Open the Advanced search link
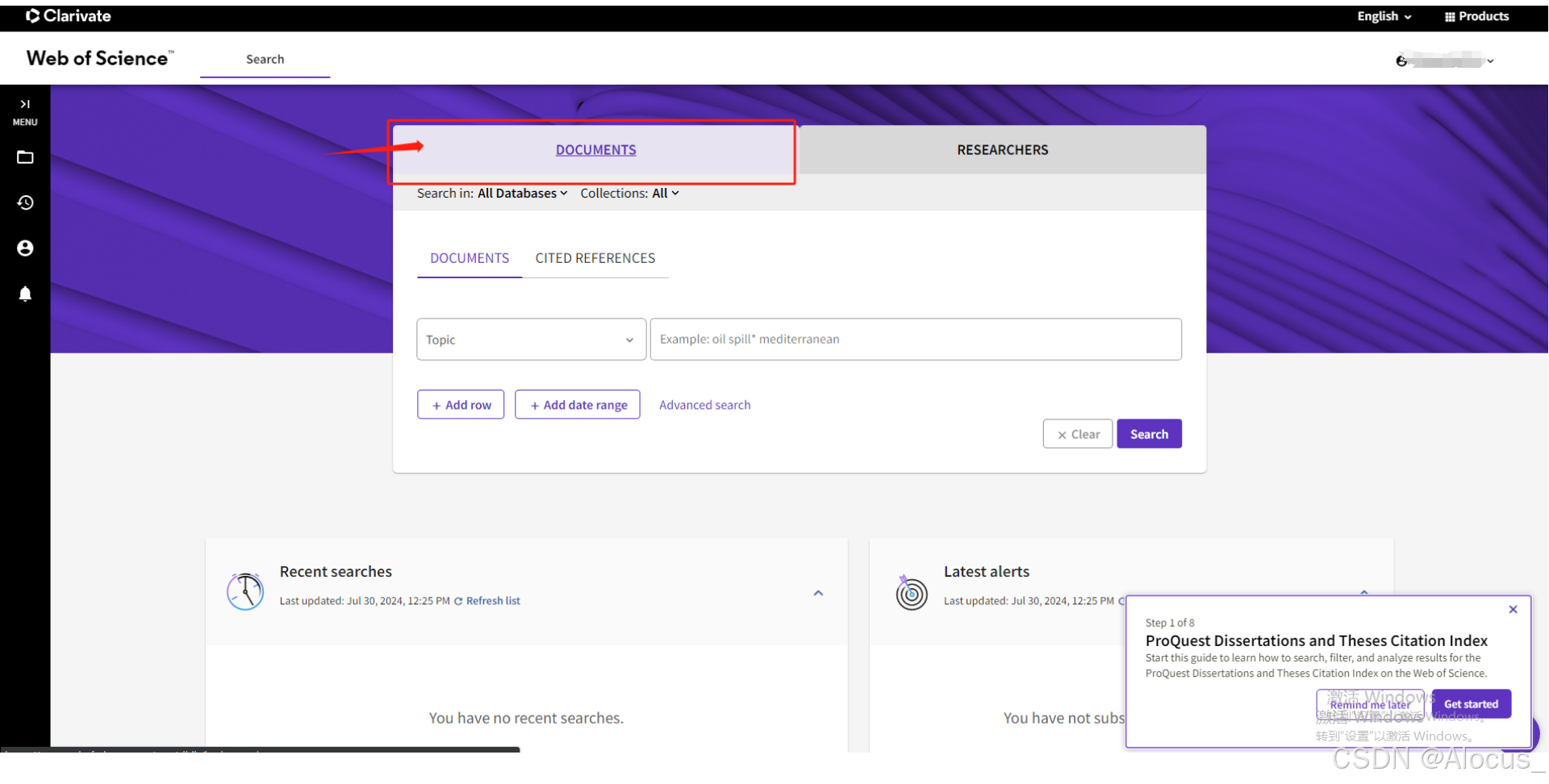This screenshot has width=1549, height=784. (704, 405)
